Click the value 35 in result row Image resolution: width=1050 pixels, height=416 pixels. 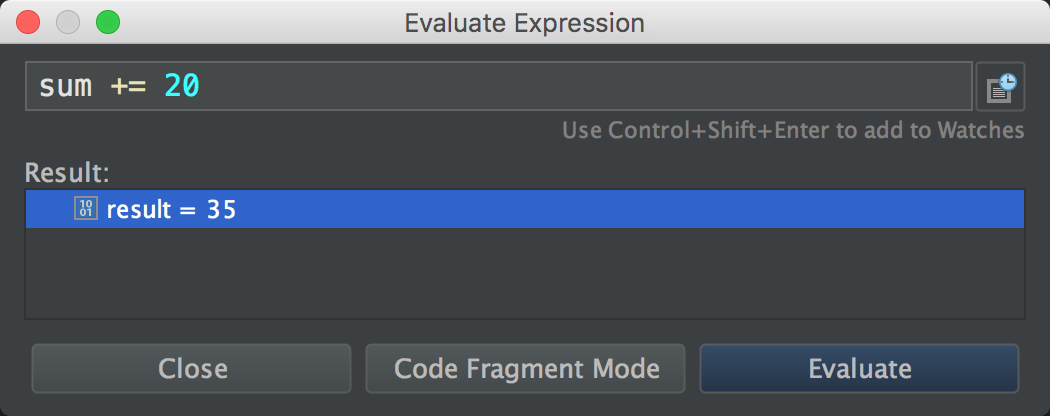pos(221,210)
